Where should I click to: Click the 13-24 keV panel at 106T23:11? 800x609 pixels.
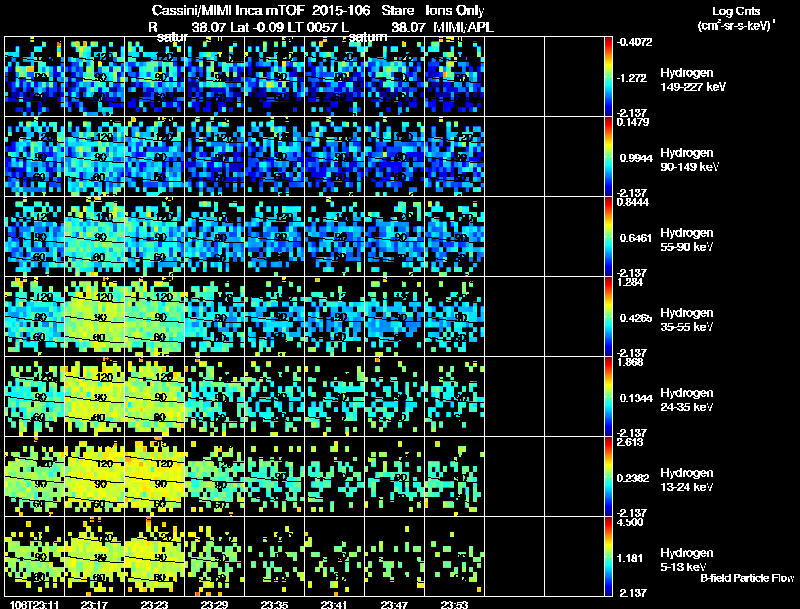coord(35,476)
